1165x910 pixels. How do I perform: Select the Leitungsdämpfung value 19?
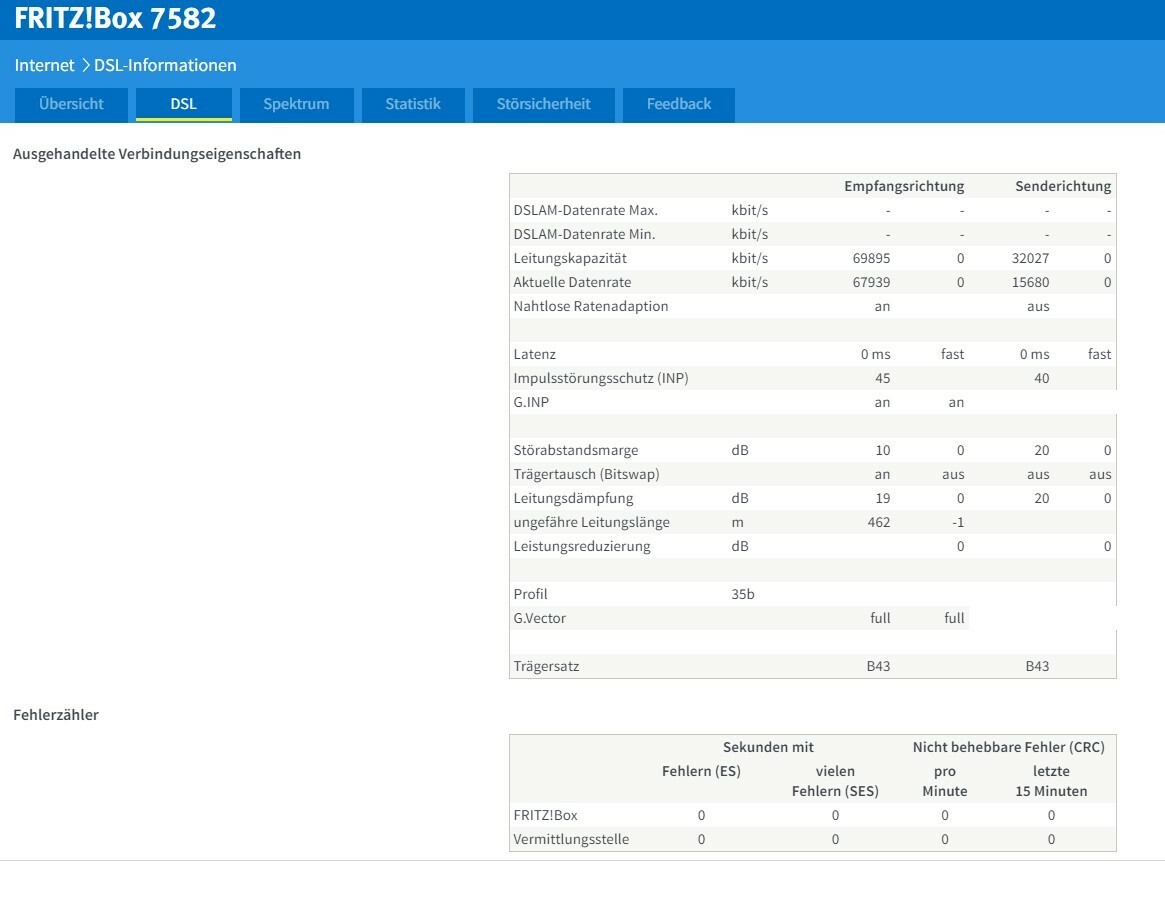[x=883, y=498]
